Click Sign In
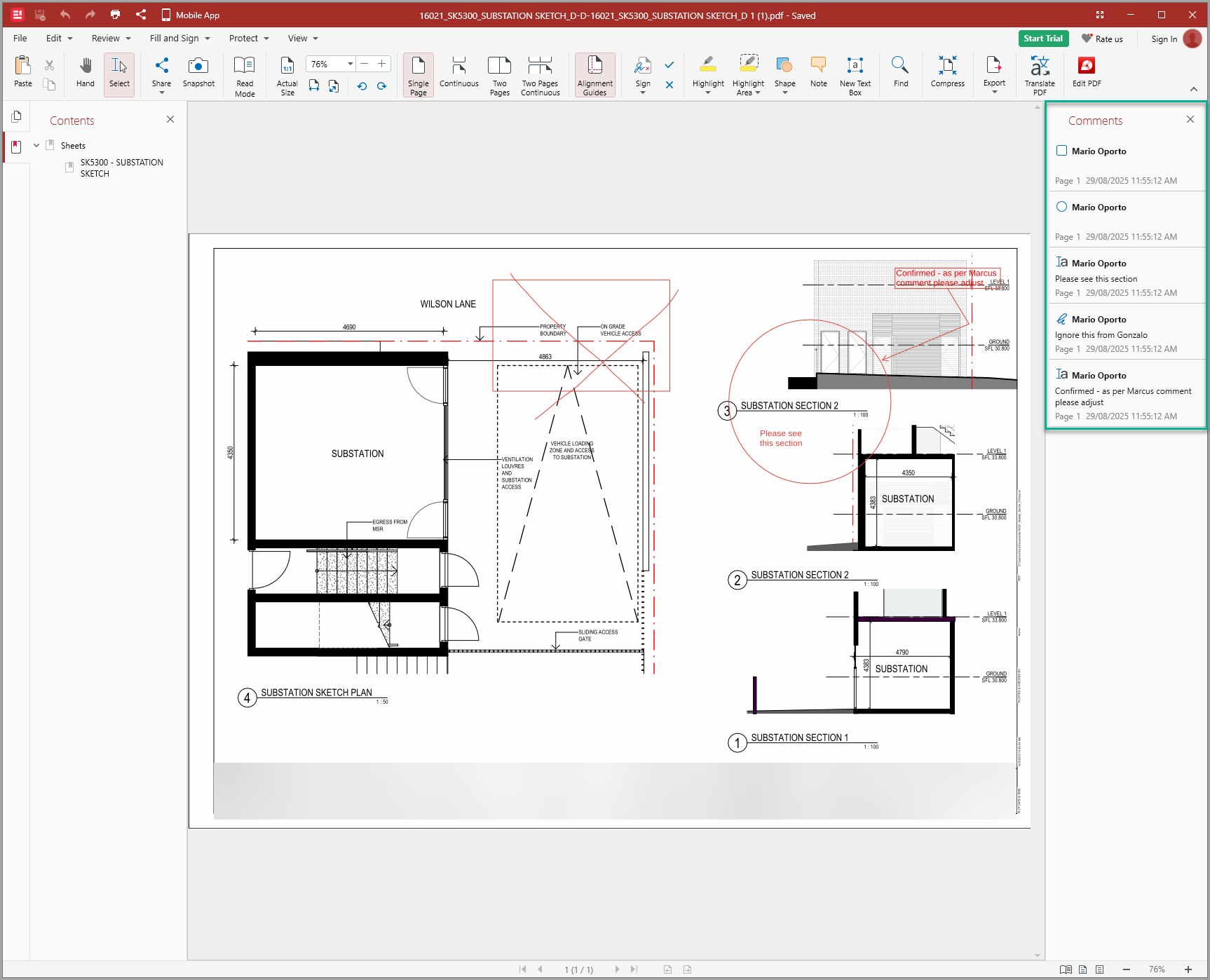 coord(1164,39)
